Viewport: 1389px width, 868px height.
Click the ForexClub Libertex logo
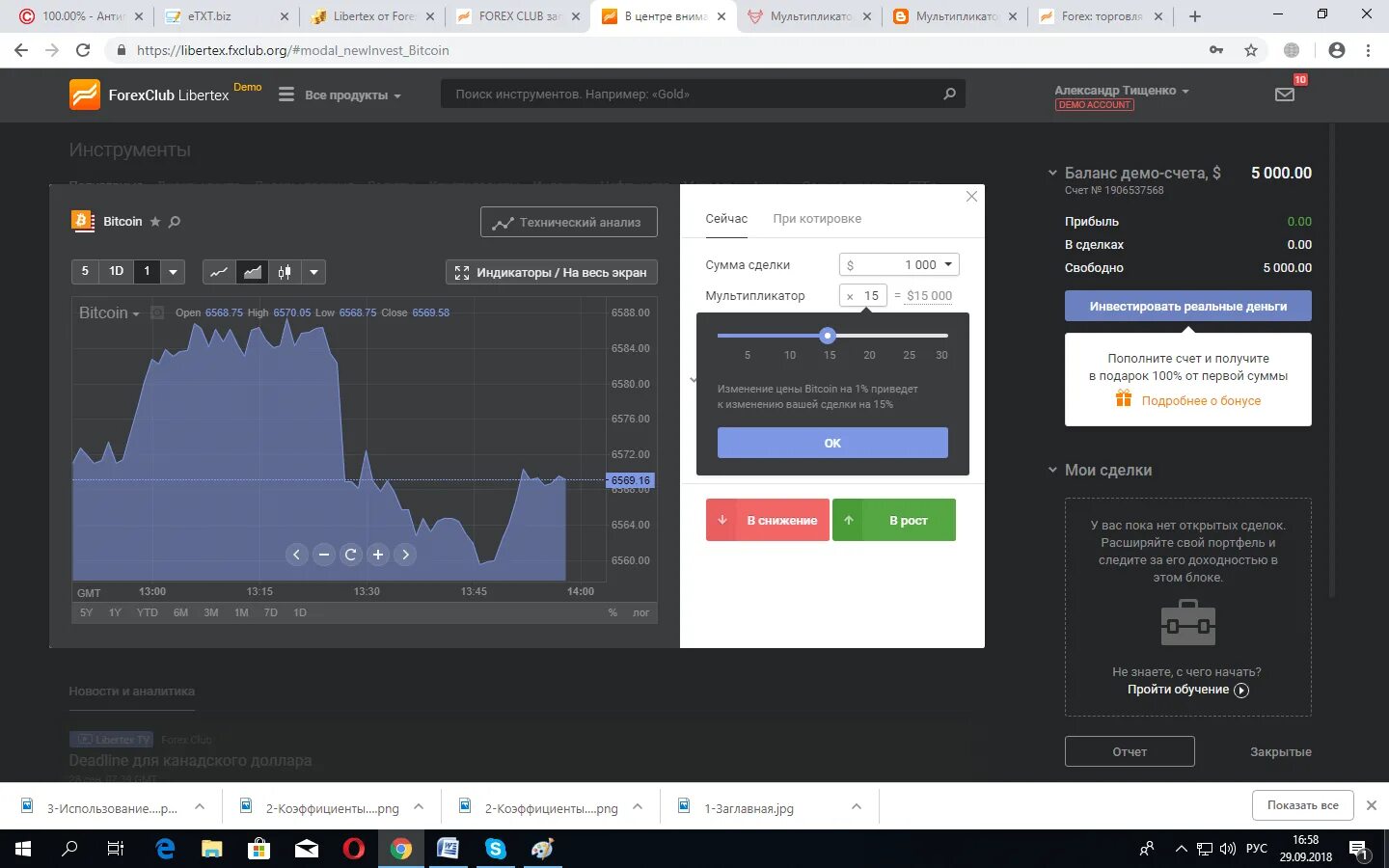pos(150,95)
